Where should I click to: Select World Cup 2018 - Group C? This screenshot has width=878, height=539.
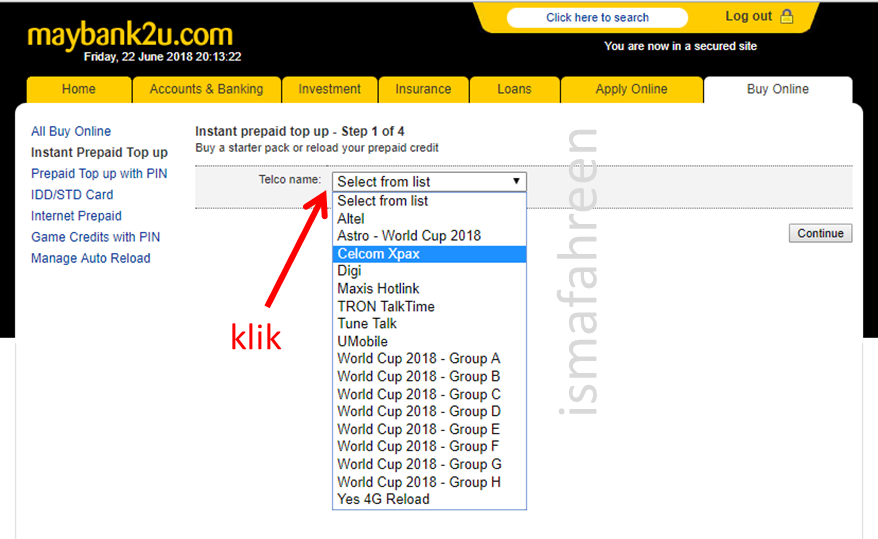coord(429,395)
